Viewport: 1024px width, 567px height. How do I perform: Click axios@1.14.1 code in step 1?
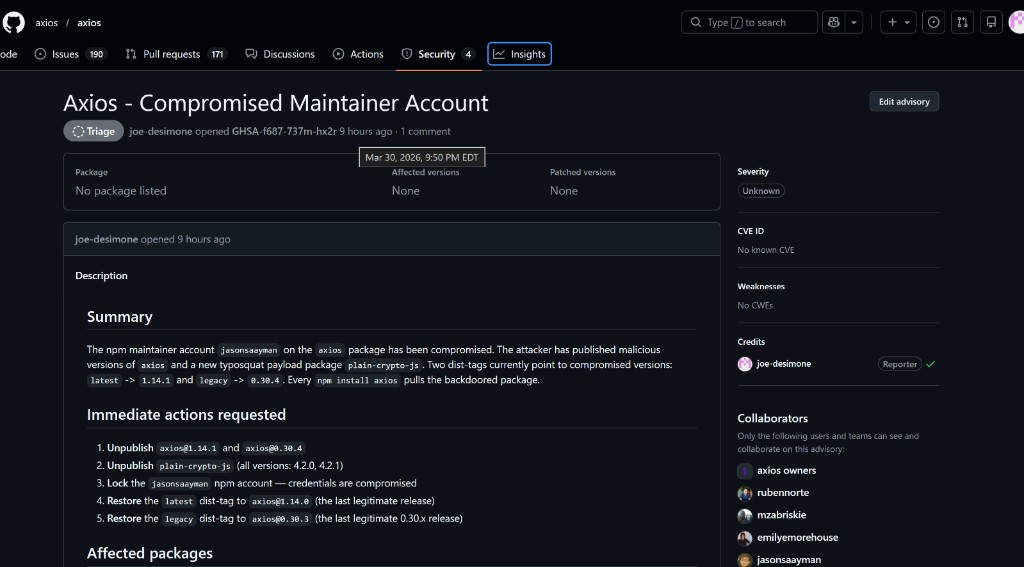pyautogui.click(x=188, y=448)
